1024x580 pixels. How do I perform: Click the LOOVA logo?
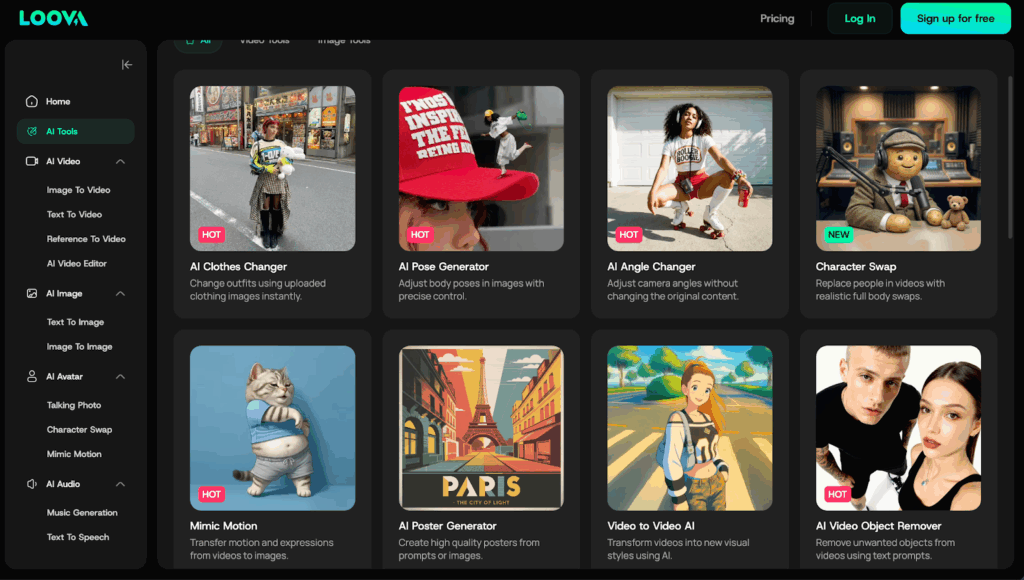click(53, 18)
